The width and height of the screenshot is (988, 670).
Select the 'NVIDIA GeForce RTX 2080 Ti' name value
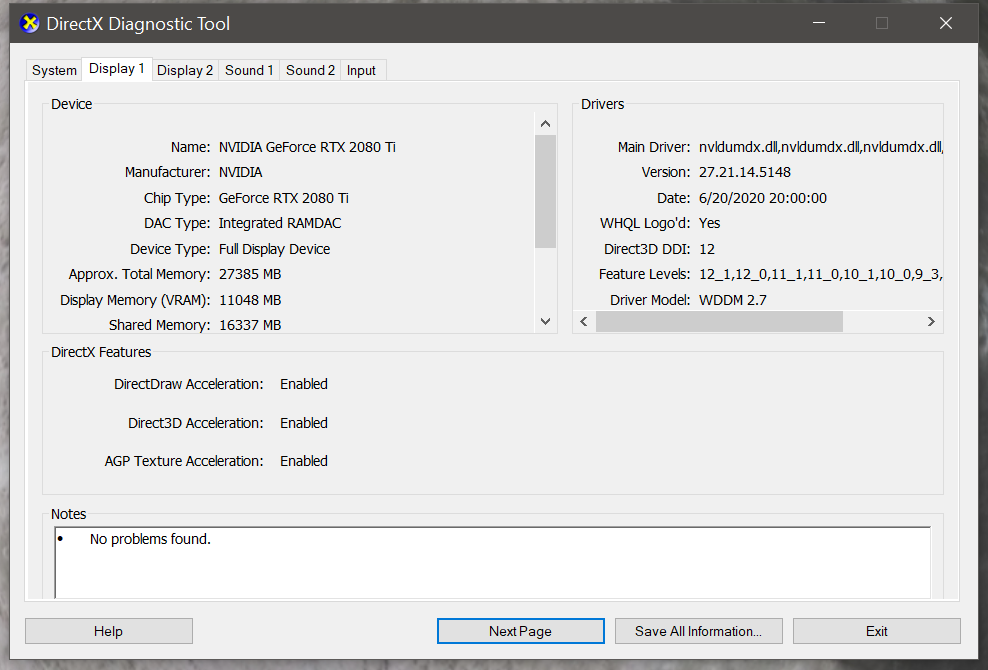coord(307,147)
